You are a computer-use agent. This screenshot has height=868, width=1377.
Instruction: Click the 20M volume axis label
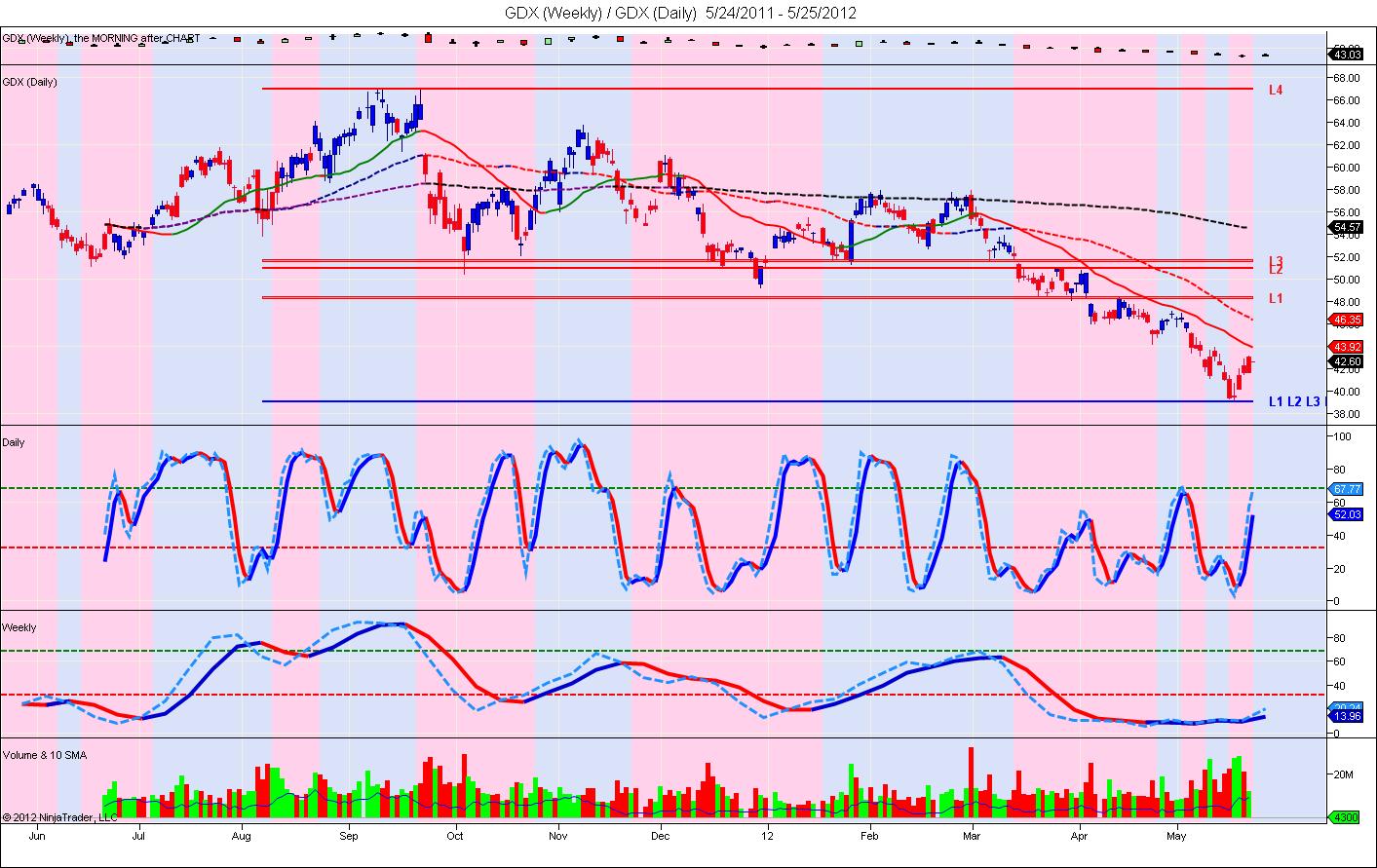(x=1344, y=775)
